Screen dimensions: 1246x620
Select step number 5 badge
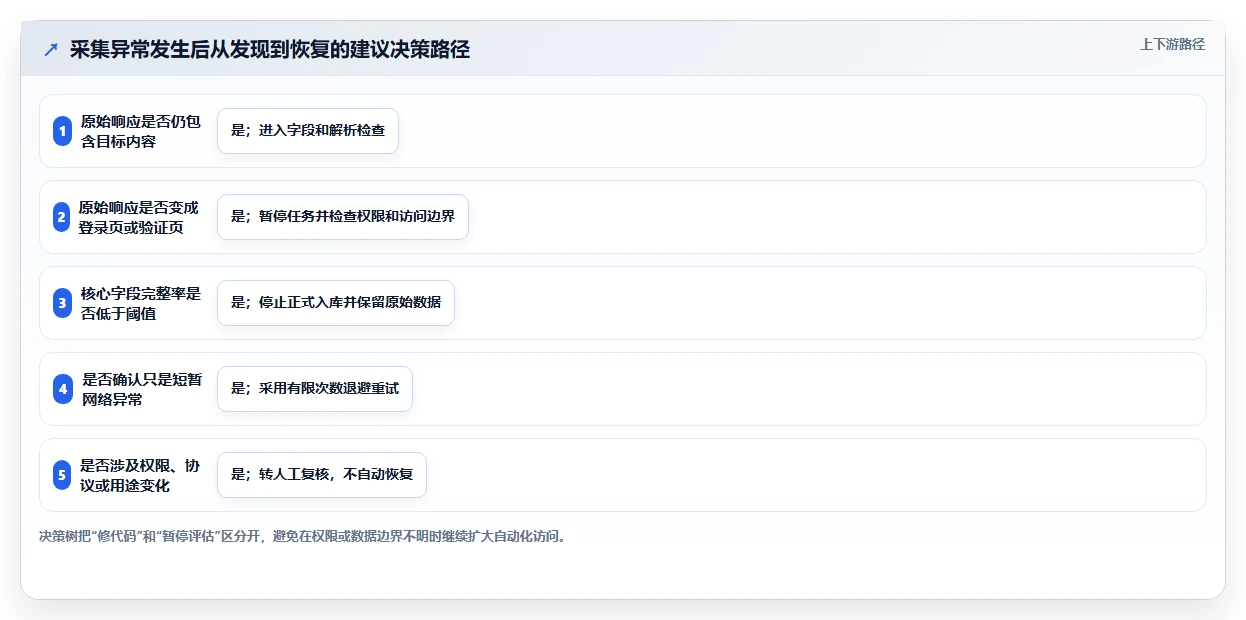coord(62,475)
